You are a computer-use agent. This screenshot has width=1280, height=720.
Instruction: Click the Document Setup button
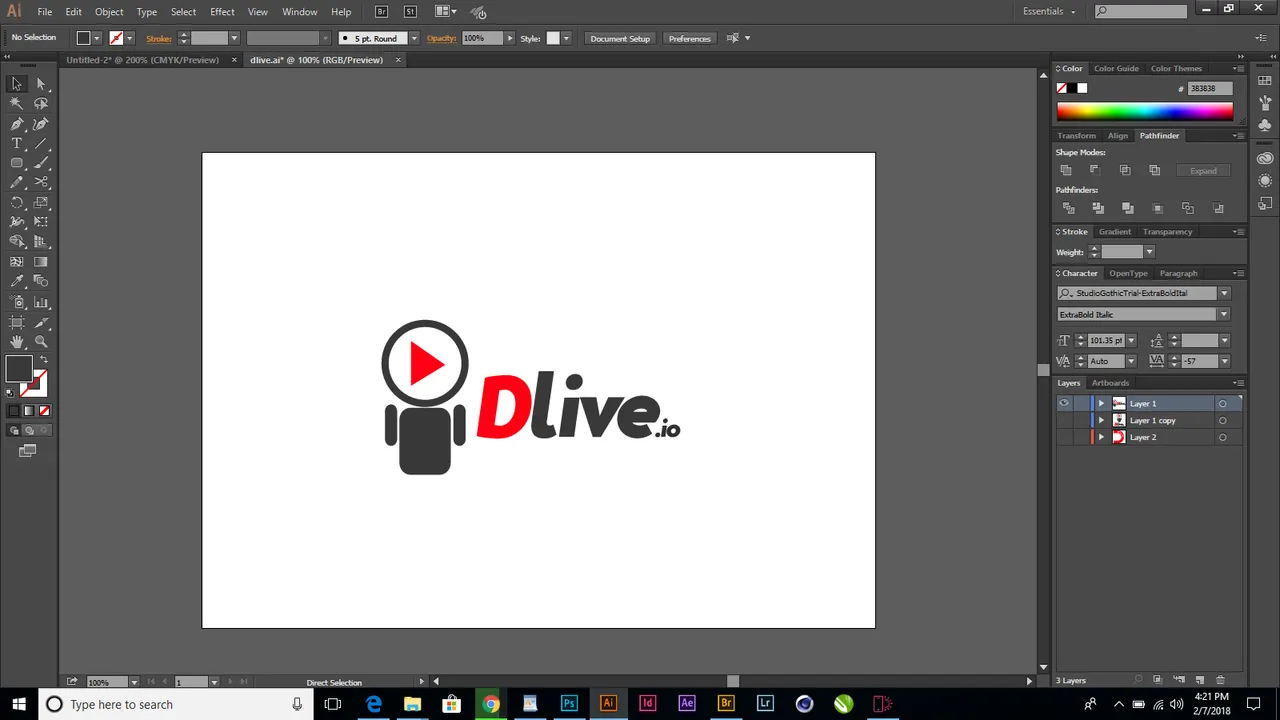coord(620,38)
